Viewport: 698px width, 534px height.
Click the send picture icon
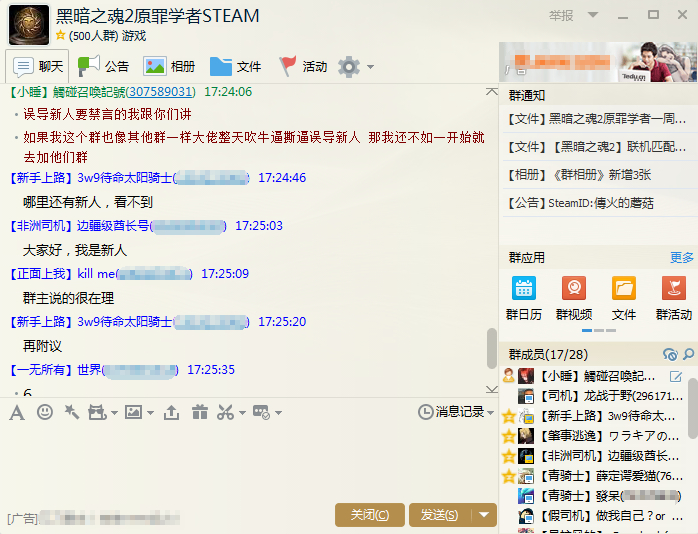pyautogui.click(x=134, y=413)
